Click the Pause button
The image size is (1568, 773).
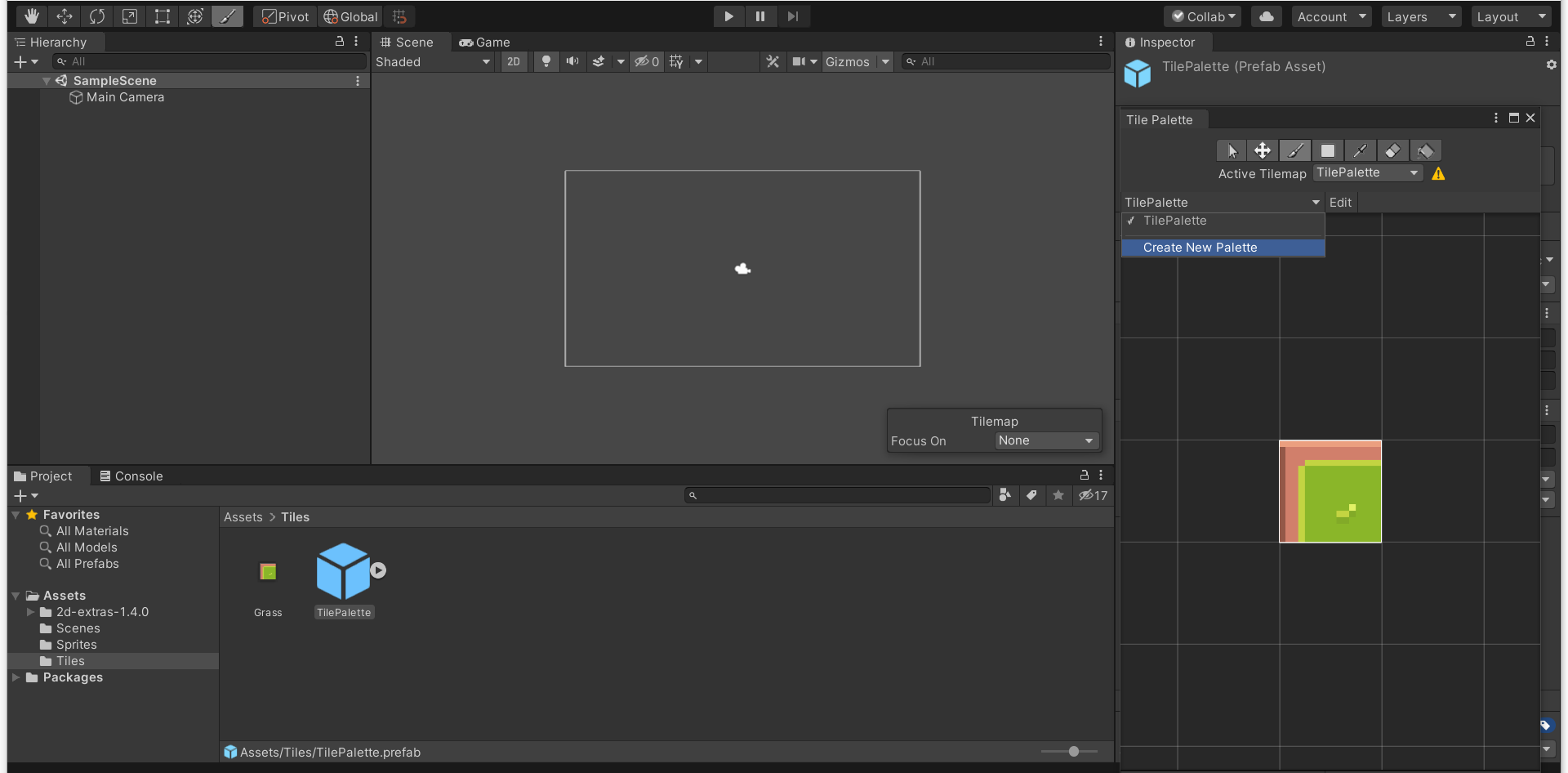click(x=760, y=16)
